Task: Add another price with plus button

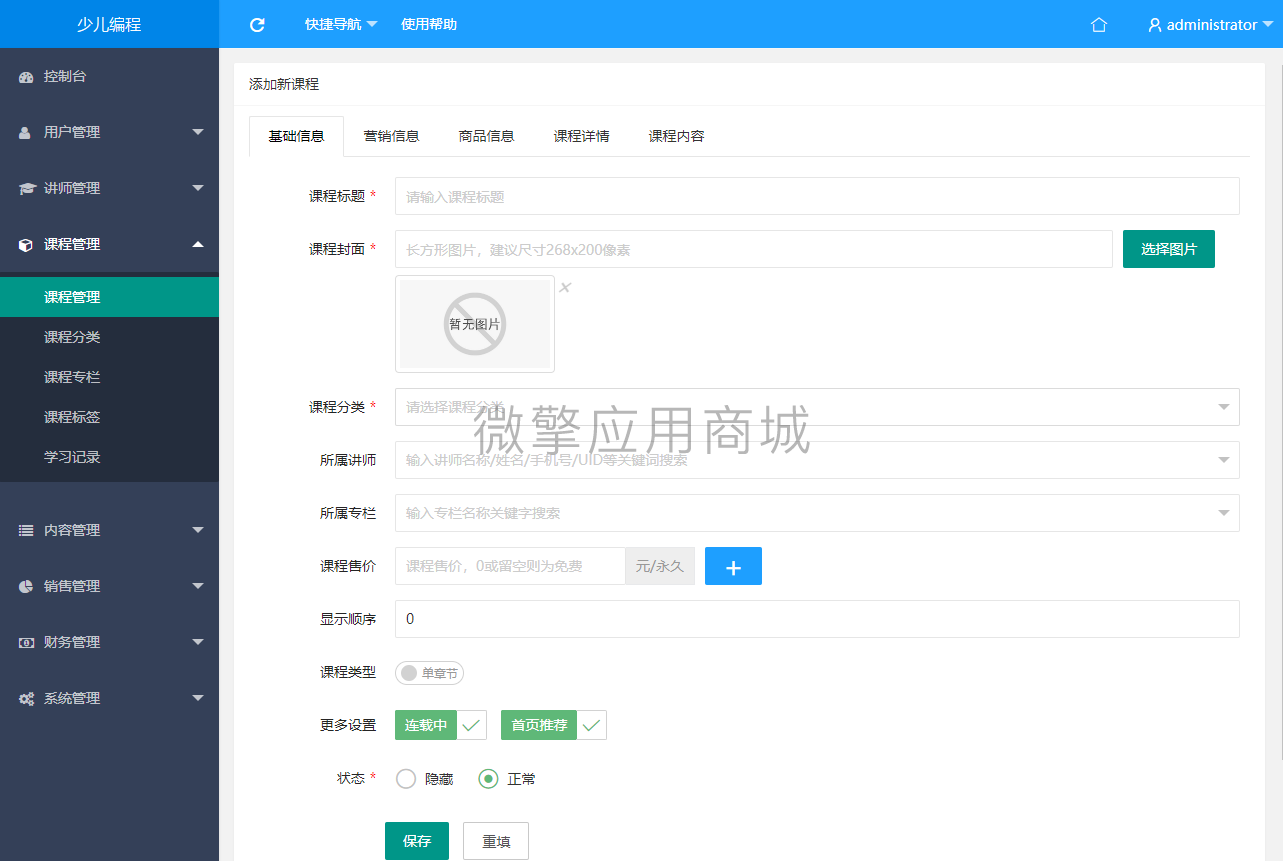Action: [733, 566]
